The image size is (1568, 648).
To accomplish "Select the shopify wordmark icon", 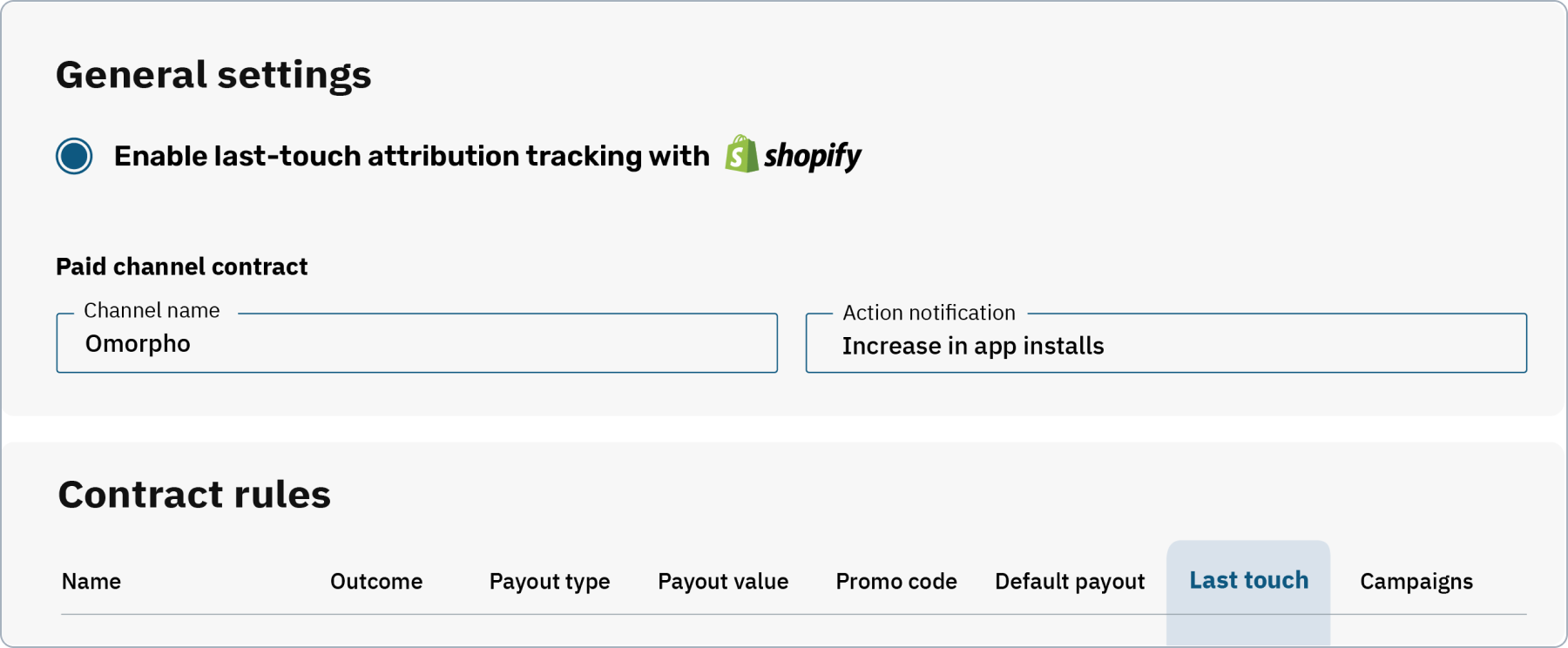I will pyautogui.click(x=812, y=157).
